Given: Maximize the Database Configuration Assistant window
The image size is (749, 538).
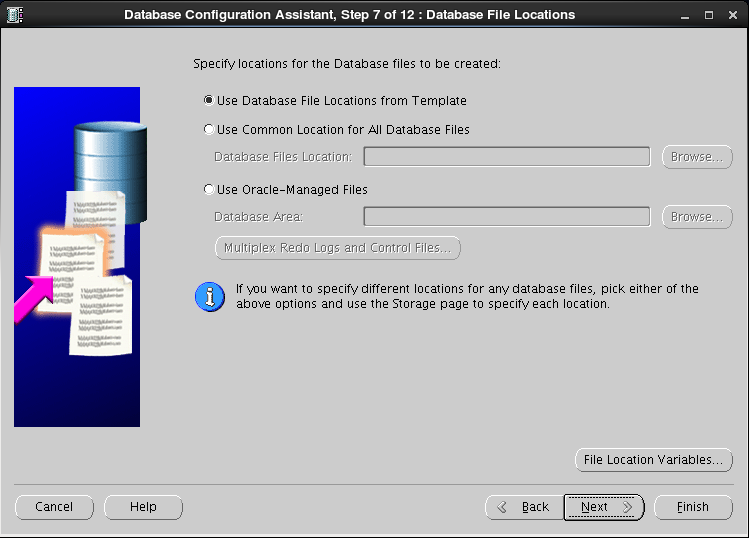Looking at the screenshot, I should pos(709,15).
